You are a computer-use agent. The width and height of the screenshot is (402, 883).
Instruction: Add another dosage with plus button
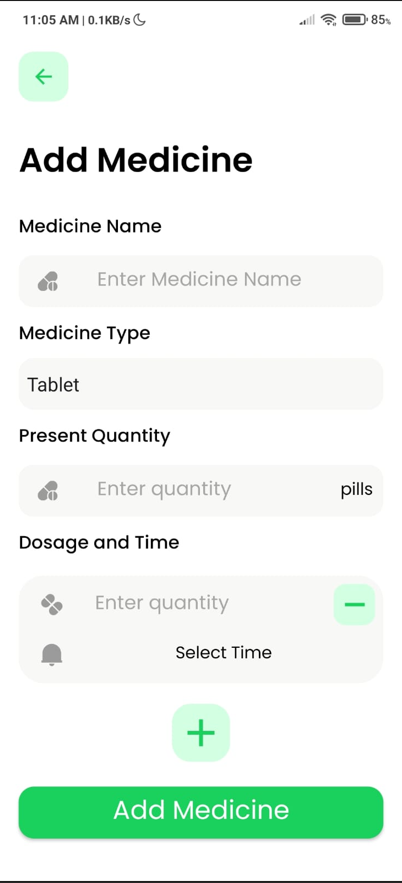pos(201,733)
